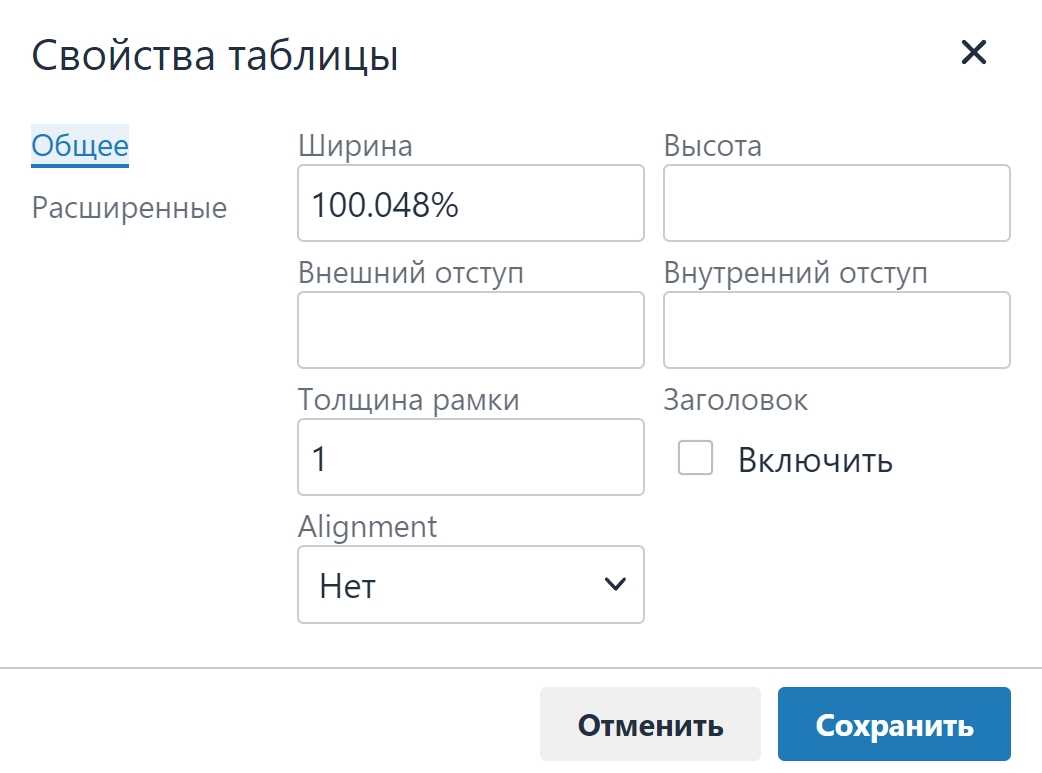
Task: Save changes with the Сохранить button
Action: click(894, 724)
